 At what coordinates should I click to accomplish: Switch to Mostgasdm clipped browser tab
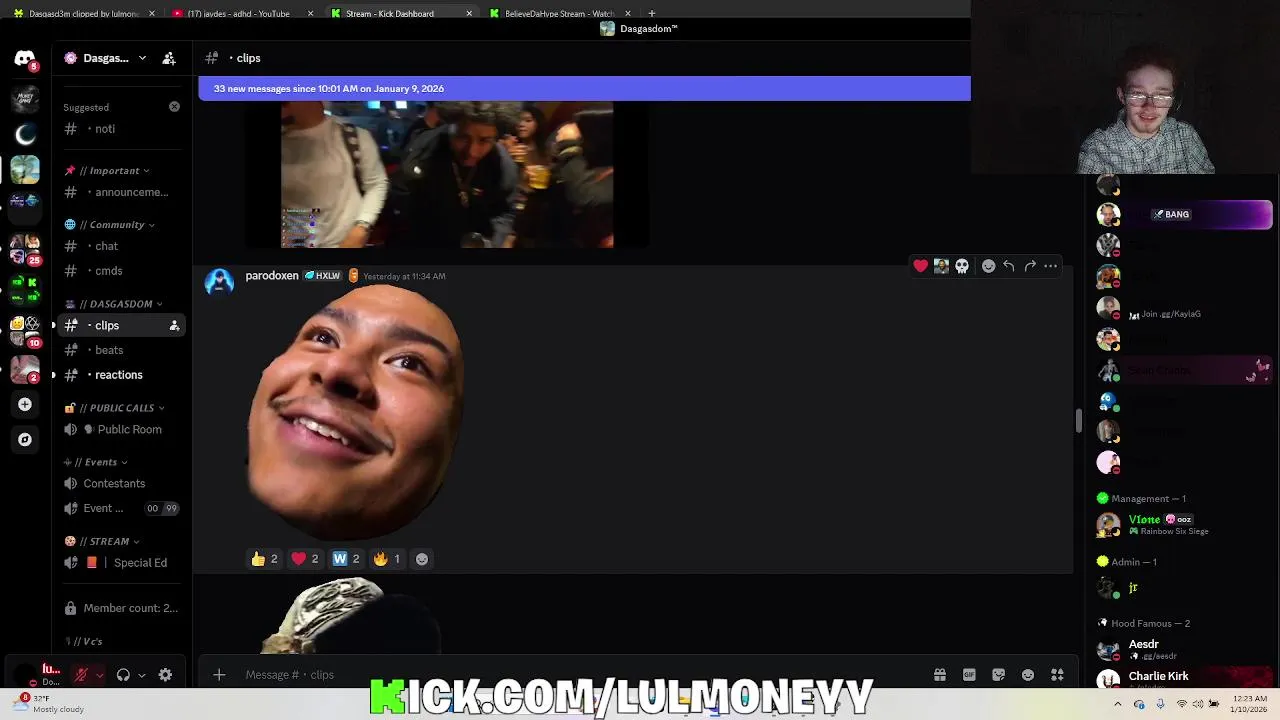tap(82, 13)
